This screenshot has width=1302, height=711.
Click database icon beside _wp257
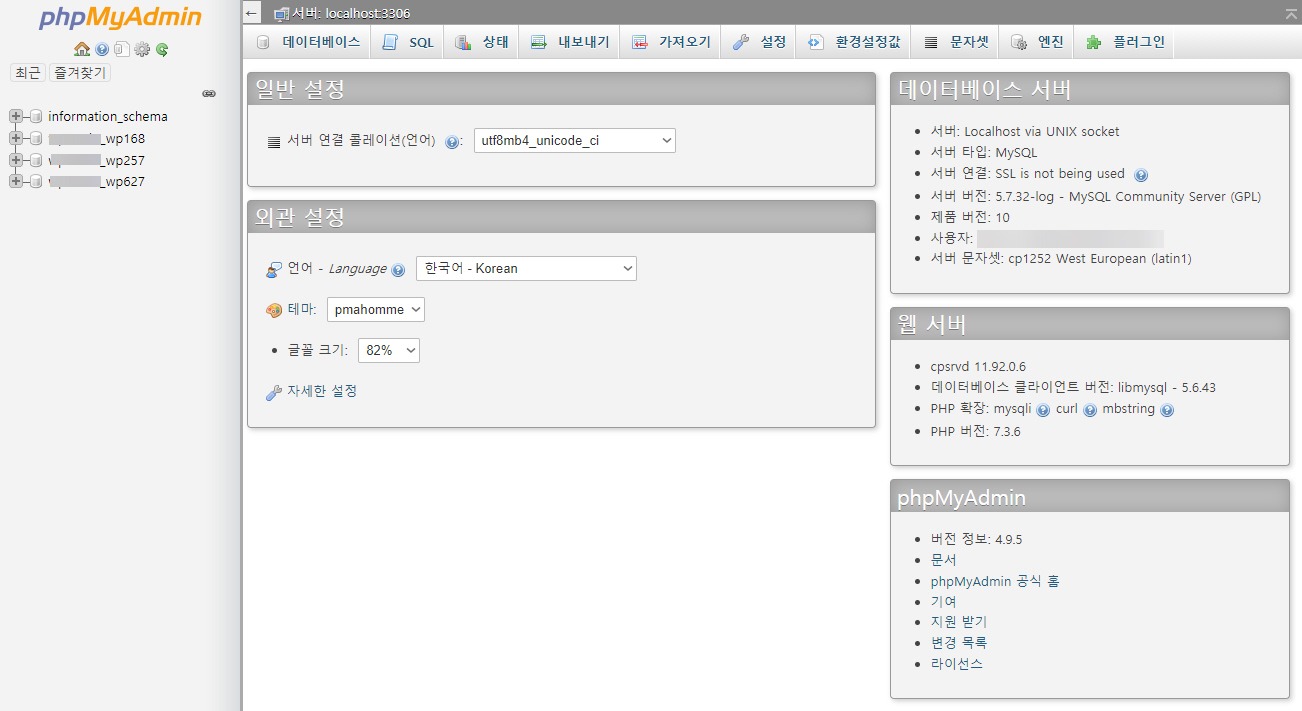(36, 160)
